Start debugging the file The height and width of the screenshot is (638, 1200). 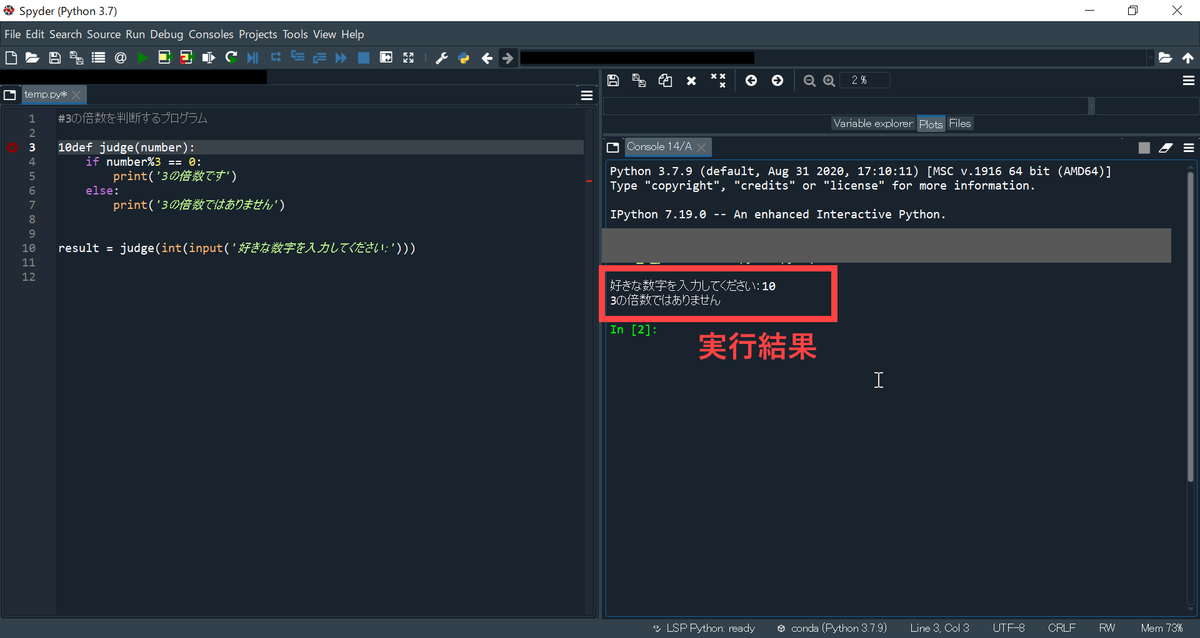point(253,58)
